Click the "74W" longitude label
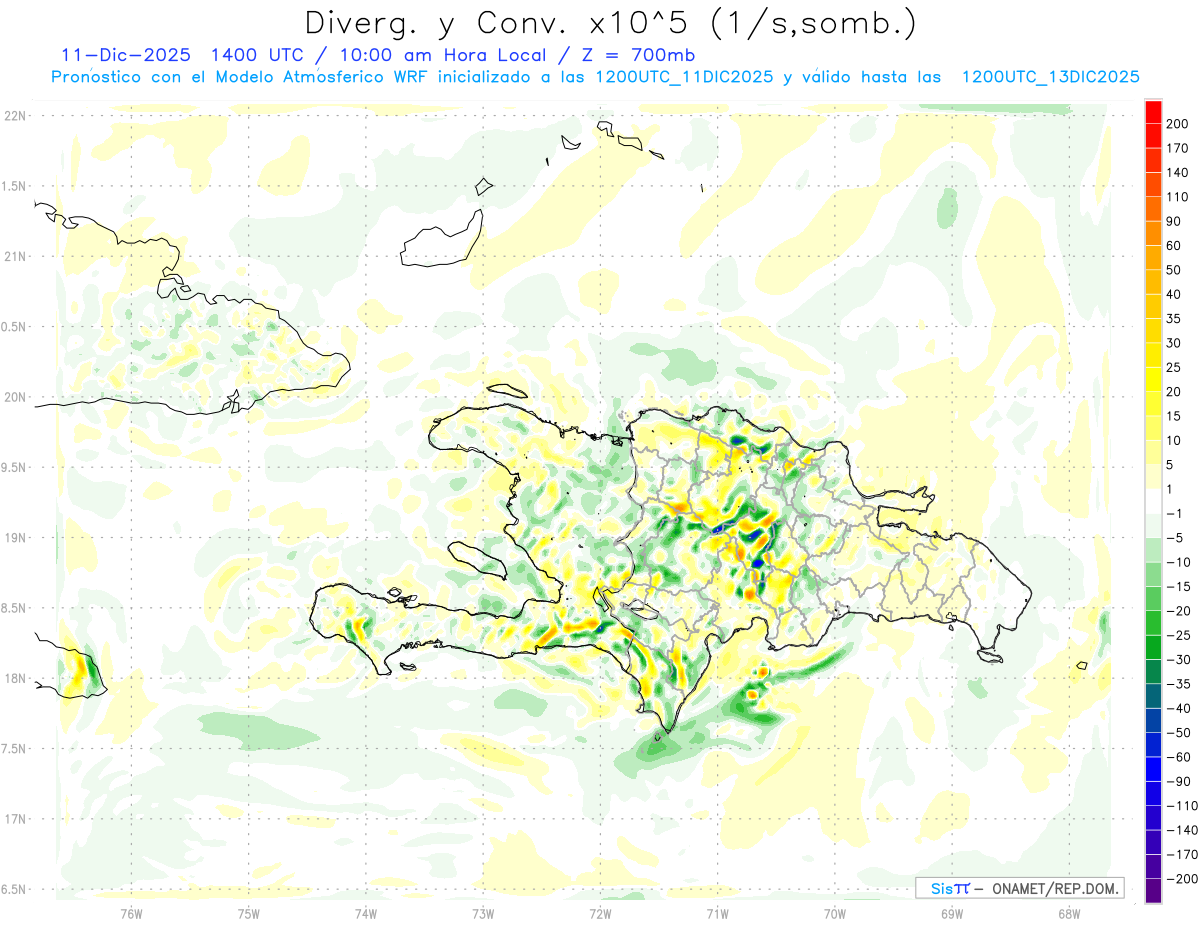This screenshot has width=1200, height=927. click(x=366, y=914)
